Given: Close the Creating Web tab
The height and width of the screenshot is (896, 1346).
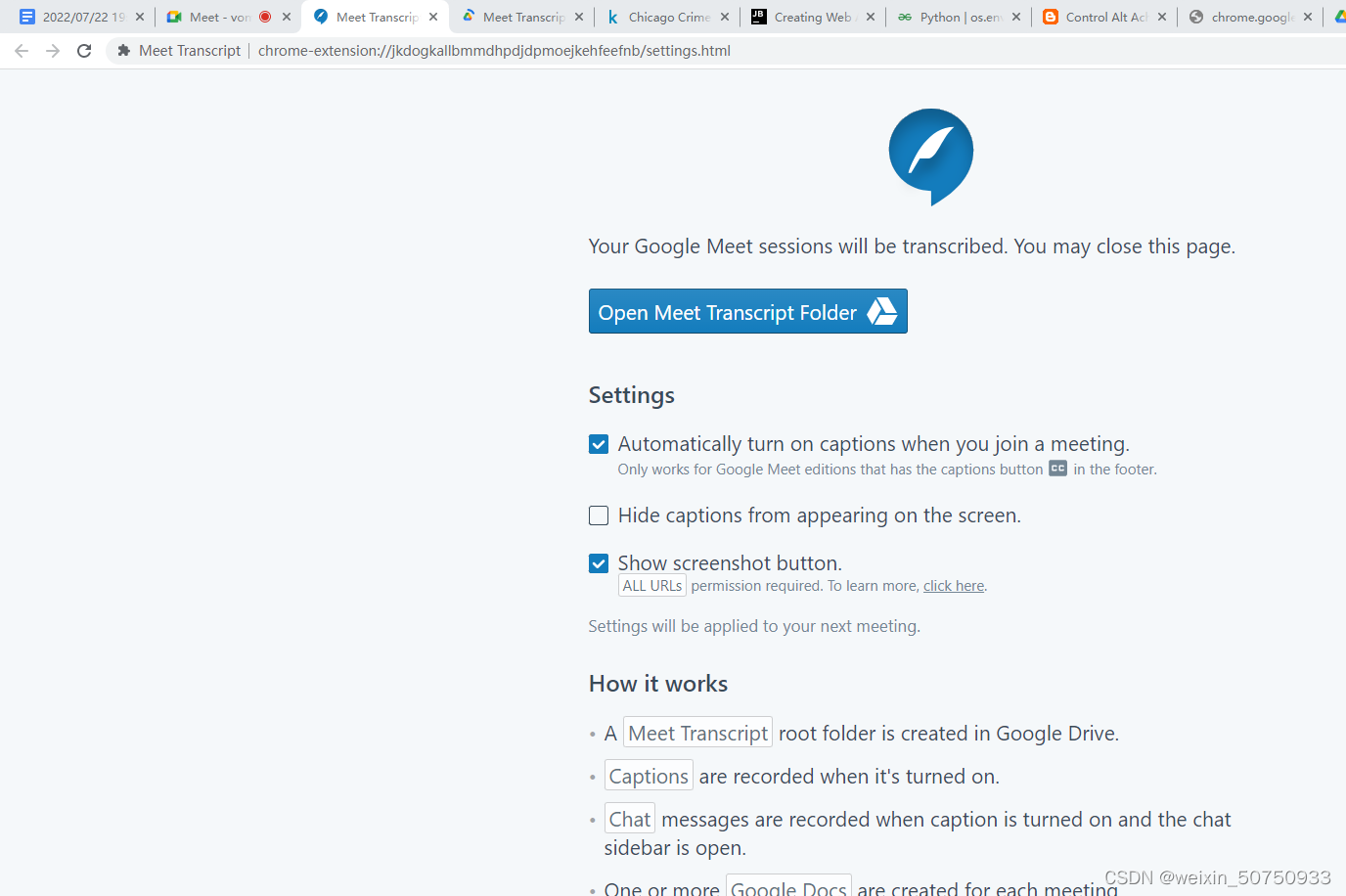Looking at the screenshot, I should click(871, 17).
